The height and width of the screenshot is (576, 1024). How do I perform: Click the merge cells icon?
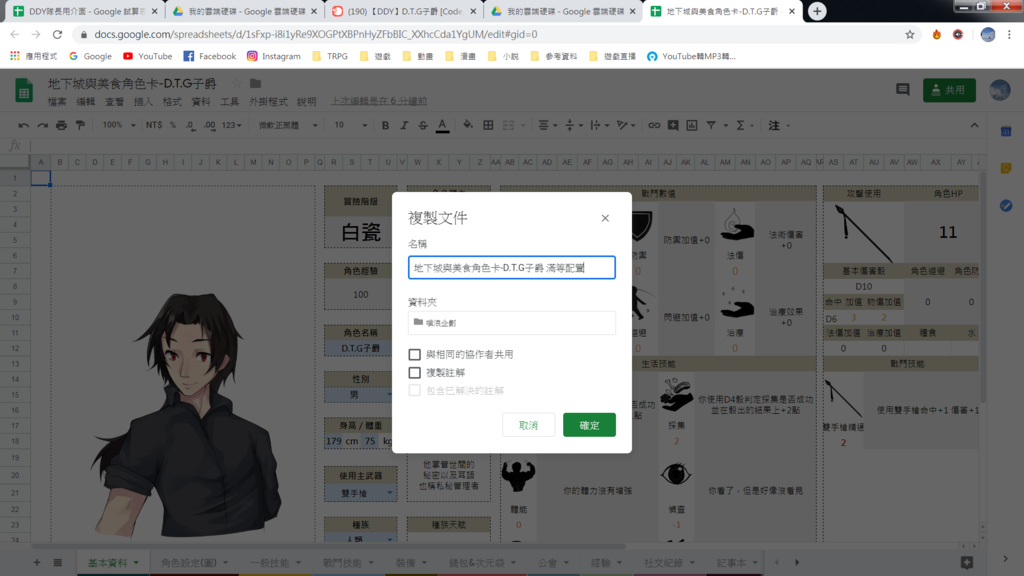pos(508,125)
